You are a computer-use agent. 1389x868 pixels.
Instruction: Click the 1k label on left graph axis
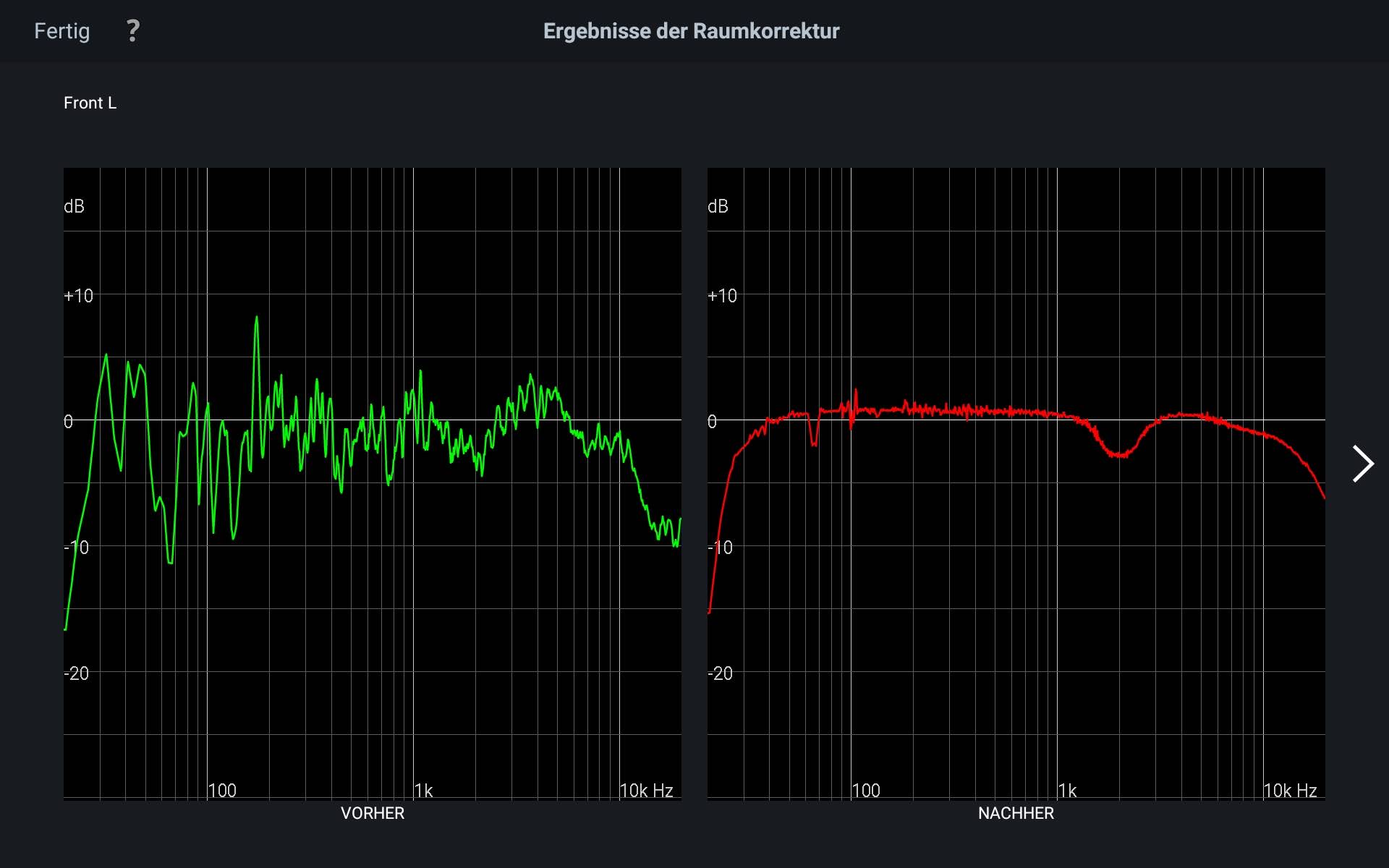click(423, 791)
